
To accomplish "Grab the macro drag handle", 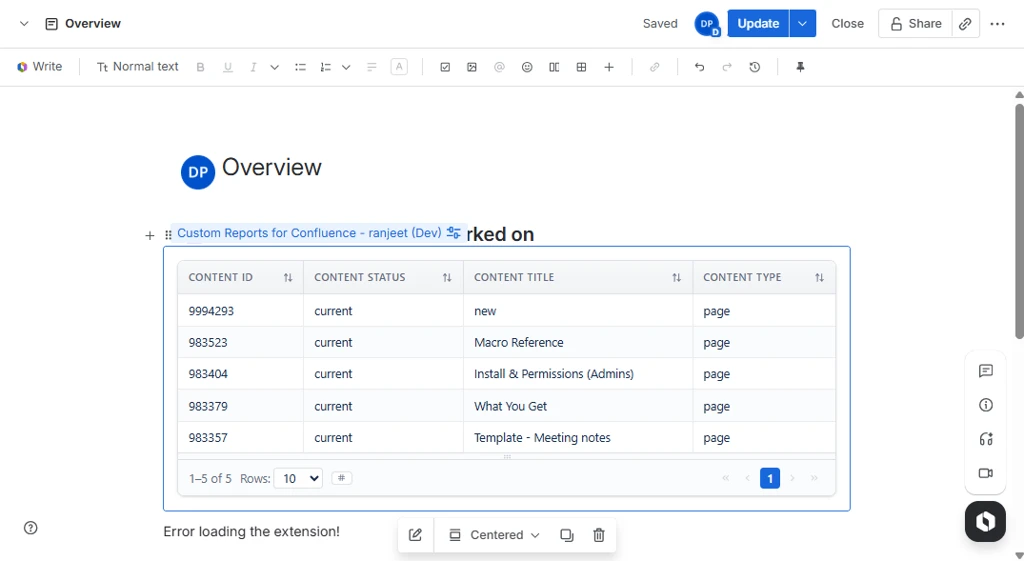I will pos(168,235).
